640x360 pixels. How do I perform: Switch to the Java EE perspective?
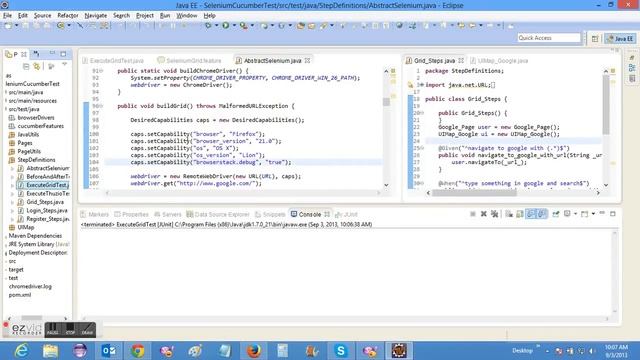coord(620,38)
